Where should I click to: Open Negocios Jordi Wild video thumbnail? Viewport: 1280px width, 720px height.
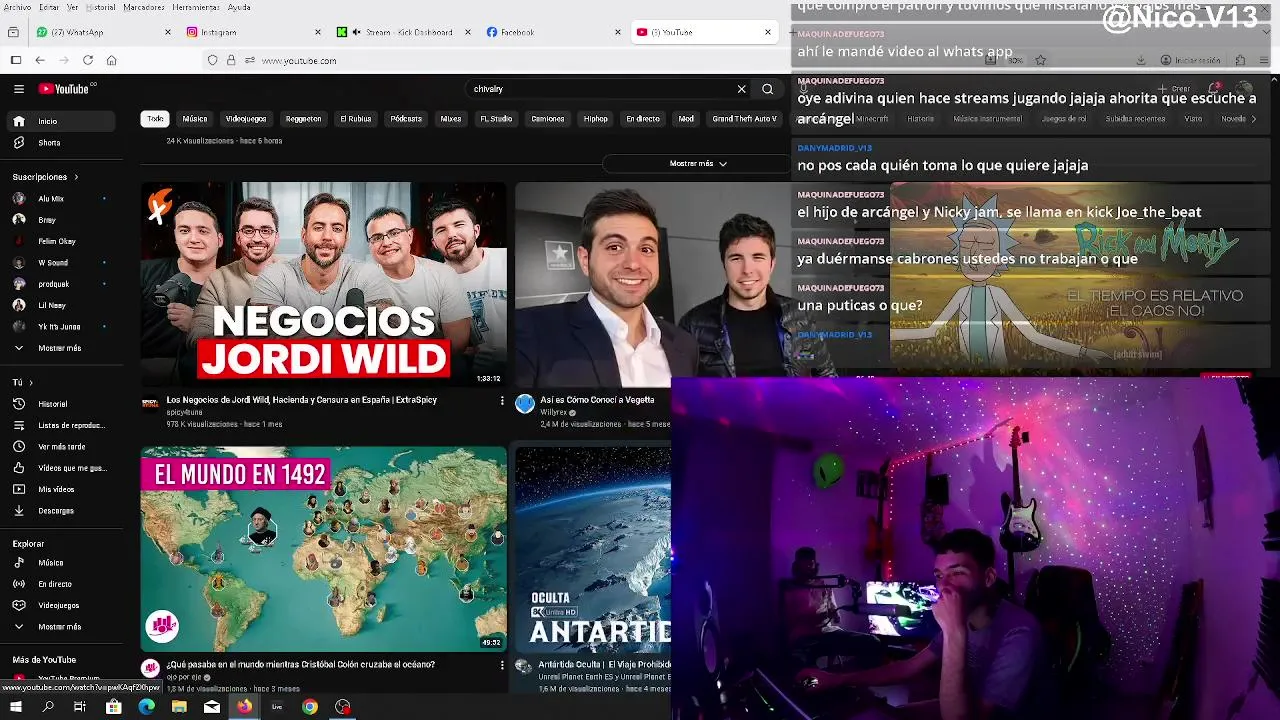coord(323,284)
